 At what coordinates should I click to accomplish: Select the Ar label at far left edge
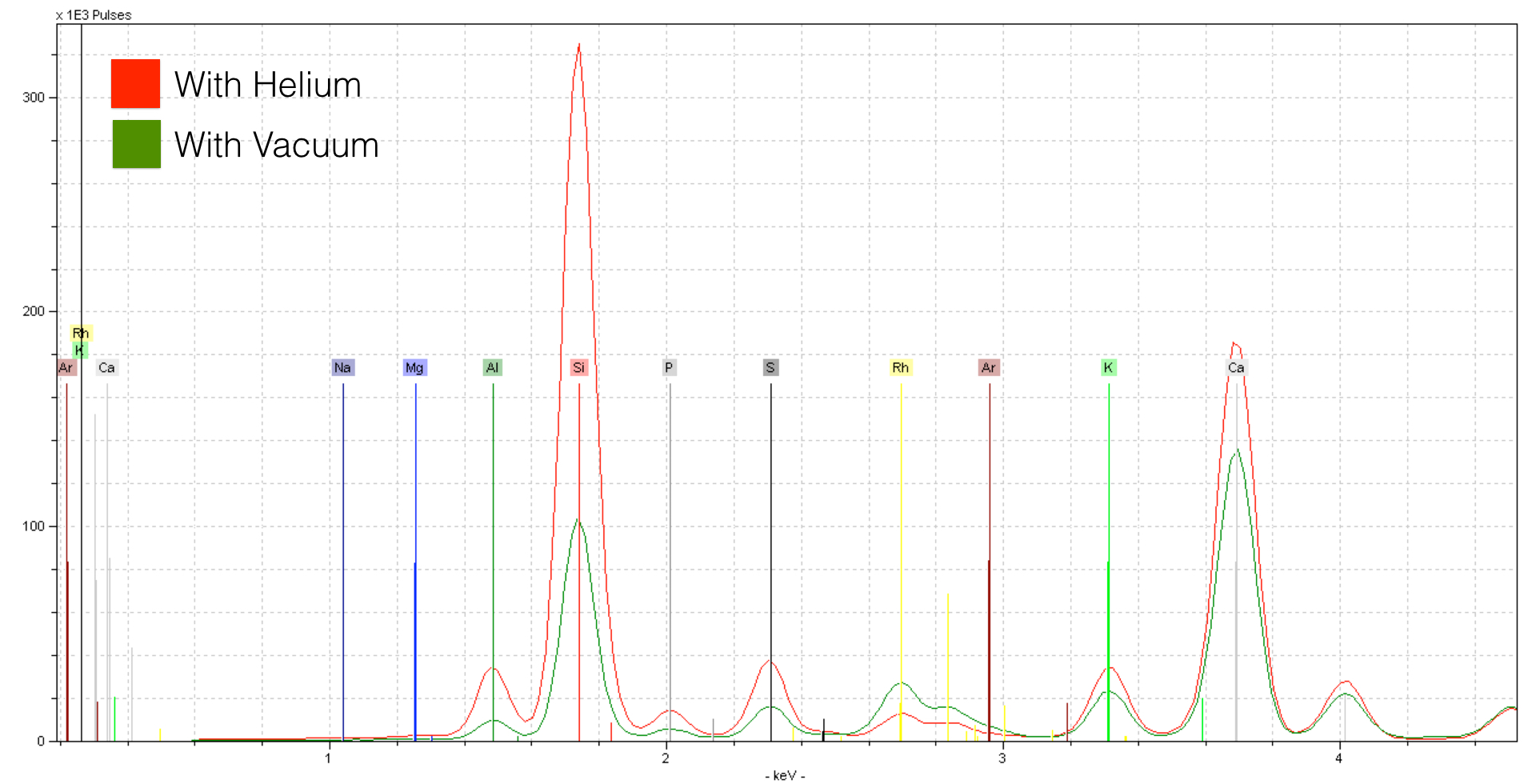click(66, 368)
